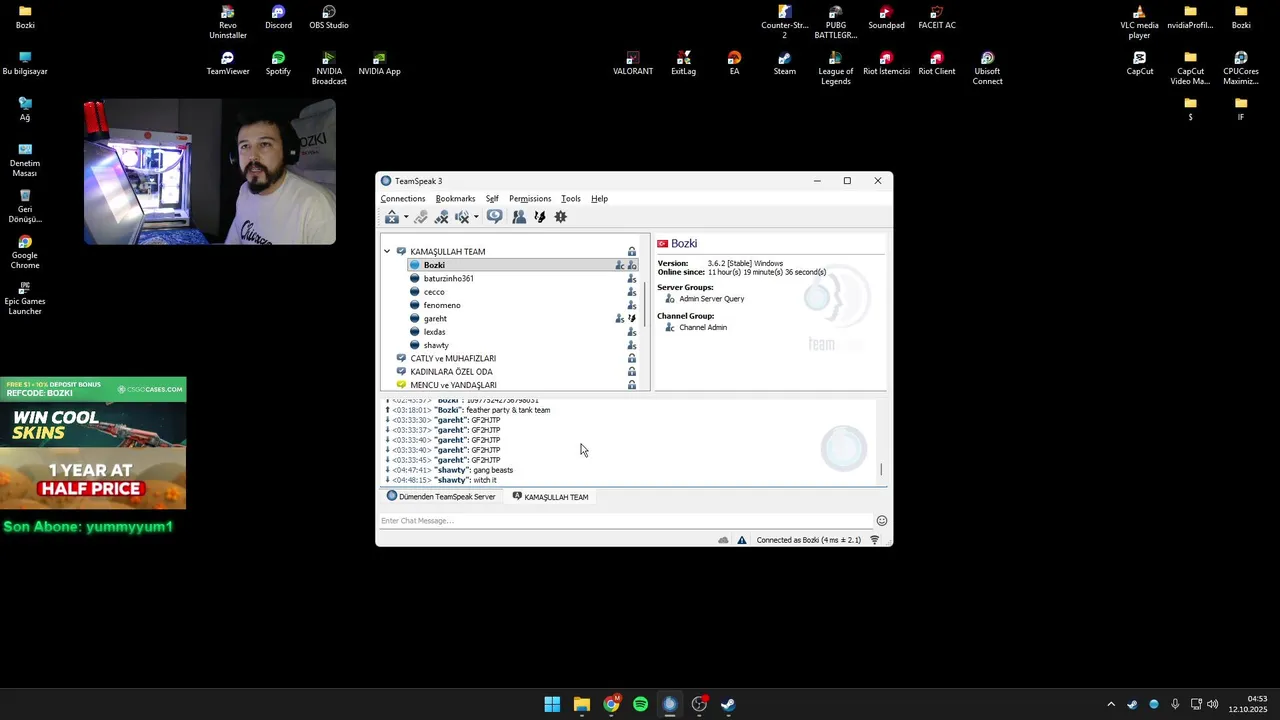The height and width of the screenshot is (720, 1280).
Task: Switch to Dümenden TeamSpeak Server chat tab
Action: coord(441,497)
